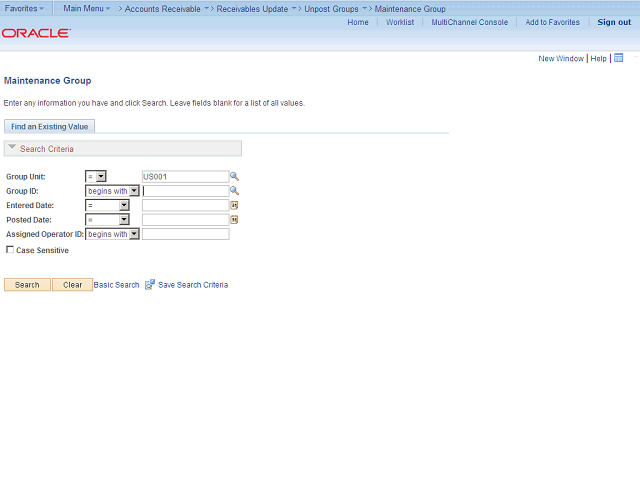This screenshot has width=640, height=480.
Task: Open the Main Menu dropdown
Action: pos(87,8)
